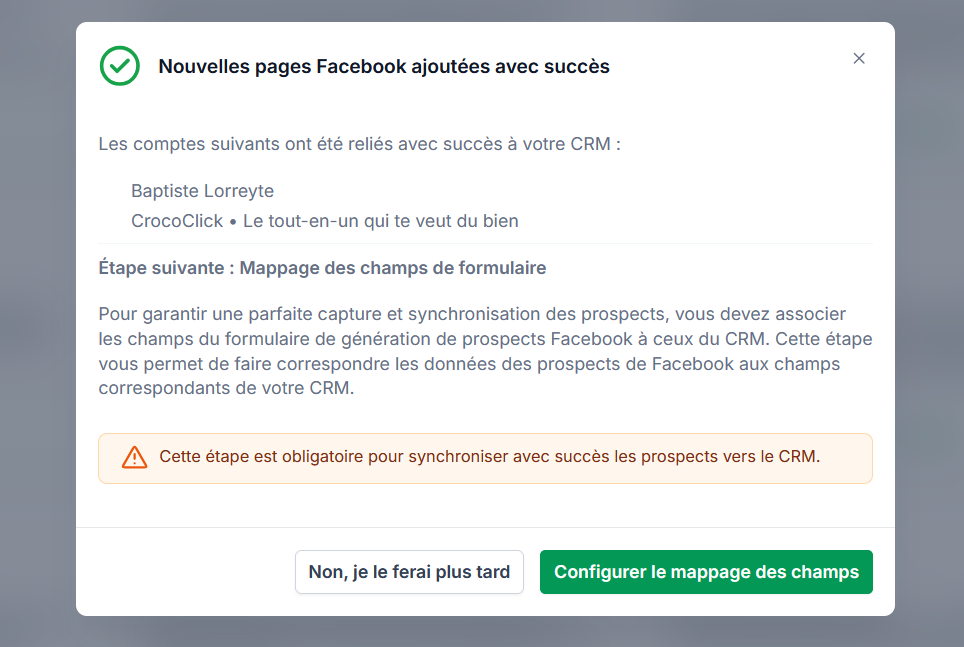964x647 pixels.
Task: Click the line starting "vous permet de faire correspondre"
Action: (x=469, y=364)
